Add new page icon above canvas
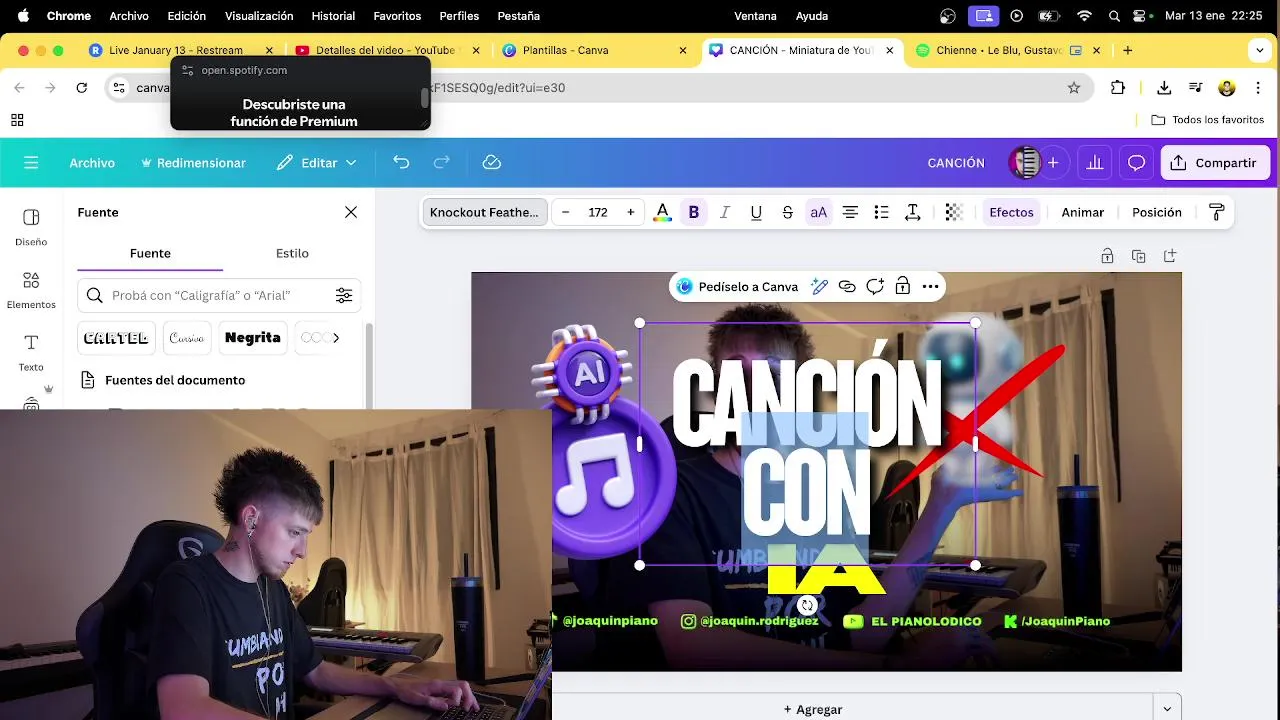The width and height of the screenshot is (1280, 720). pyautogui.click(x=1170, y=256)
